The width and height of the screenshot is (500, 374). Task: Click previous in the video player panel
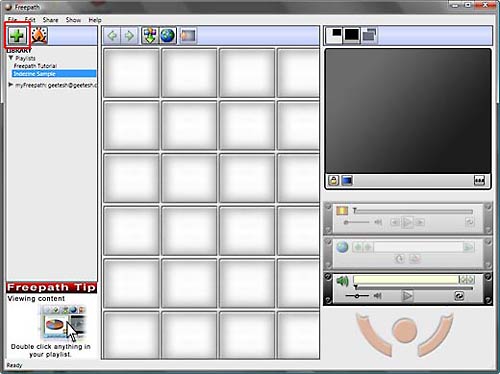point(395,222)
